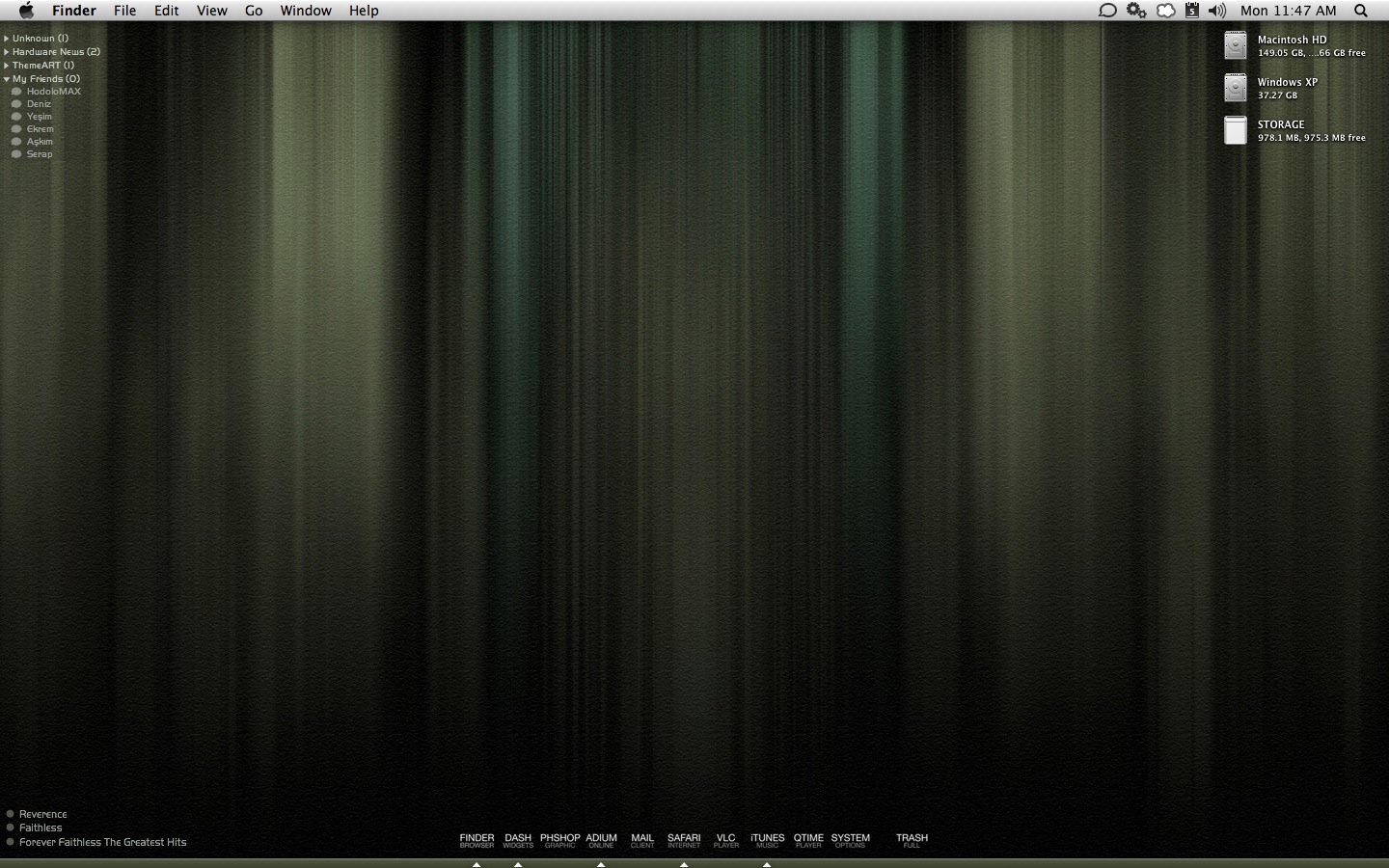Select contact HodoloMAX

[x=54, y=92]
